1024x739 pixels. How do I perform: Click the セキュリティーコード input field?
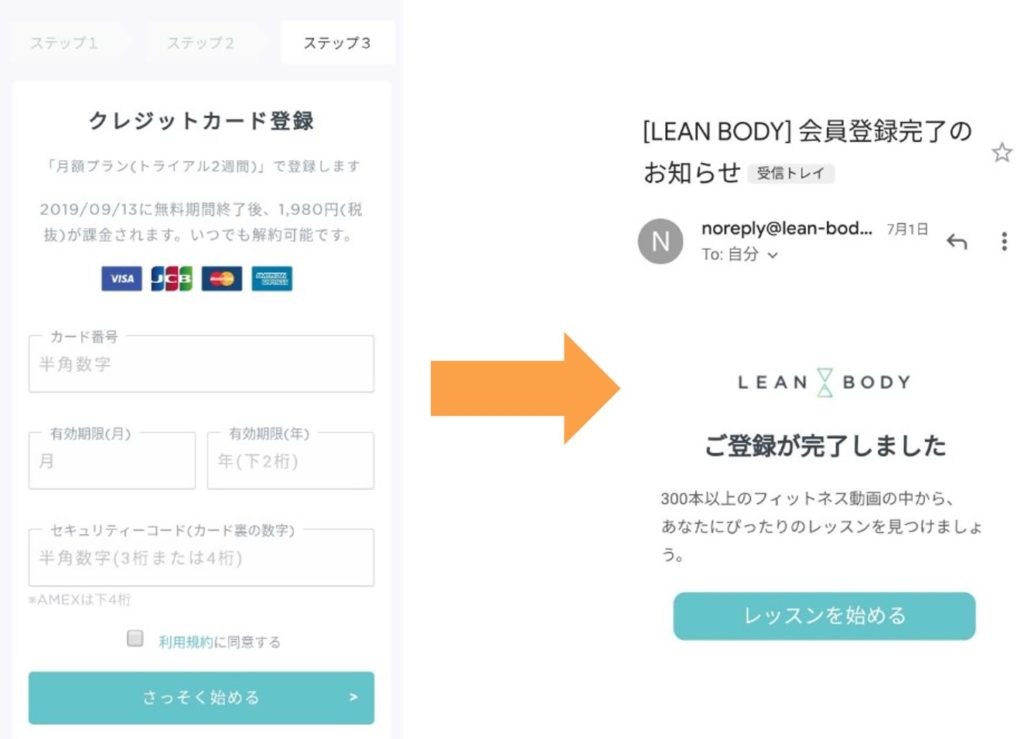(x=201, y=558)
